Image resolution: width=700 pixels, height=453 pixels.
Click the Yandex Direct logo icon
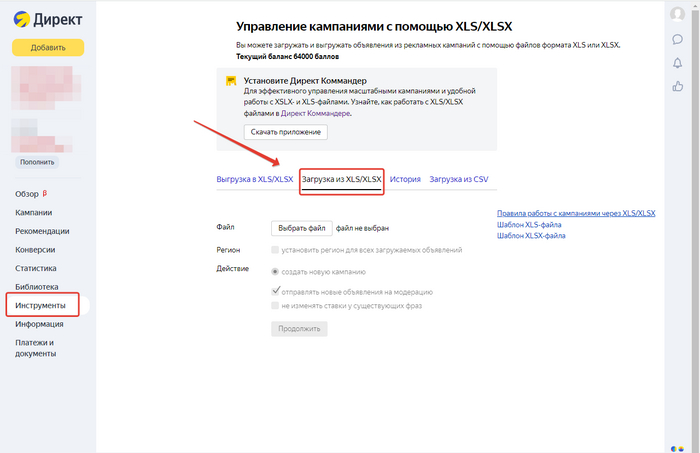click(21, 19)
